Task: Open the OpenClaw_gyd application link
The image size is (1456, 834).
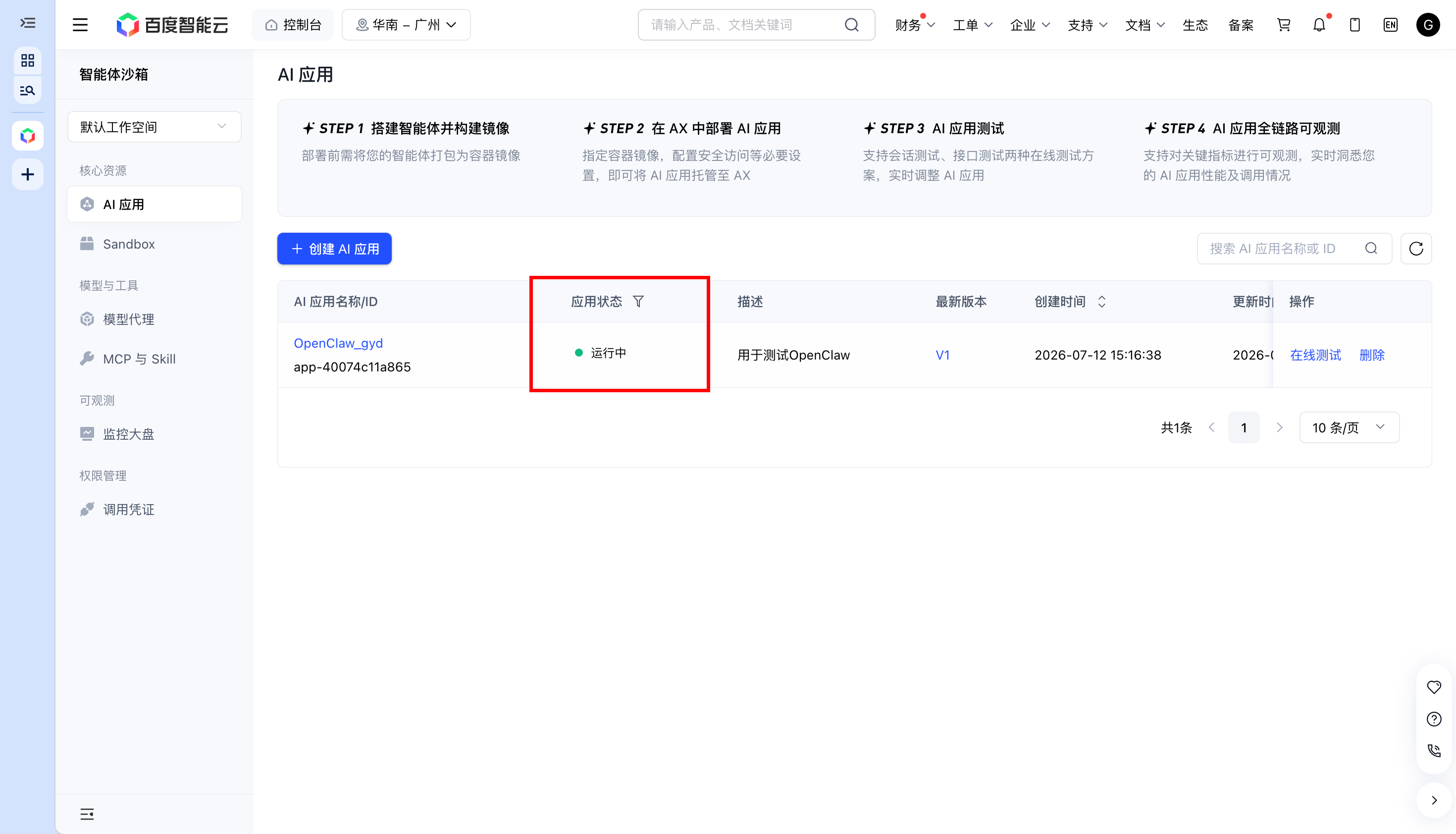Action: click(338, 343)
